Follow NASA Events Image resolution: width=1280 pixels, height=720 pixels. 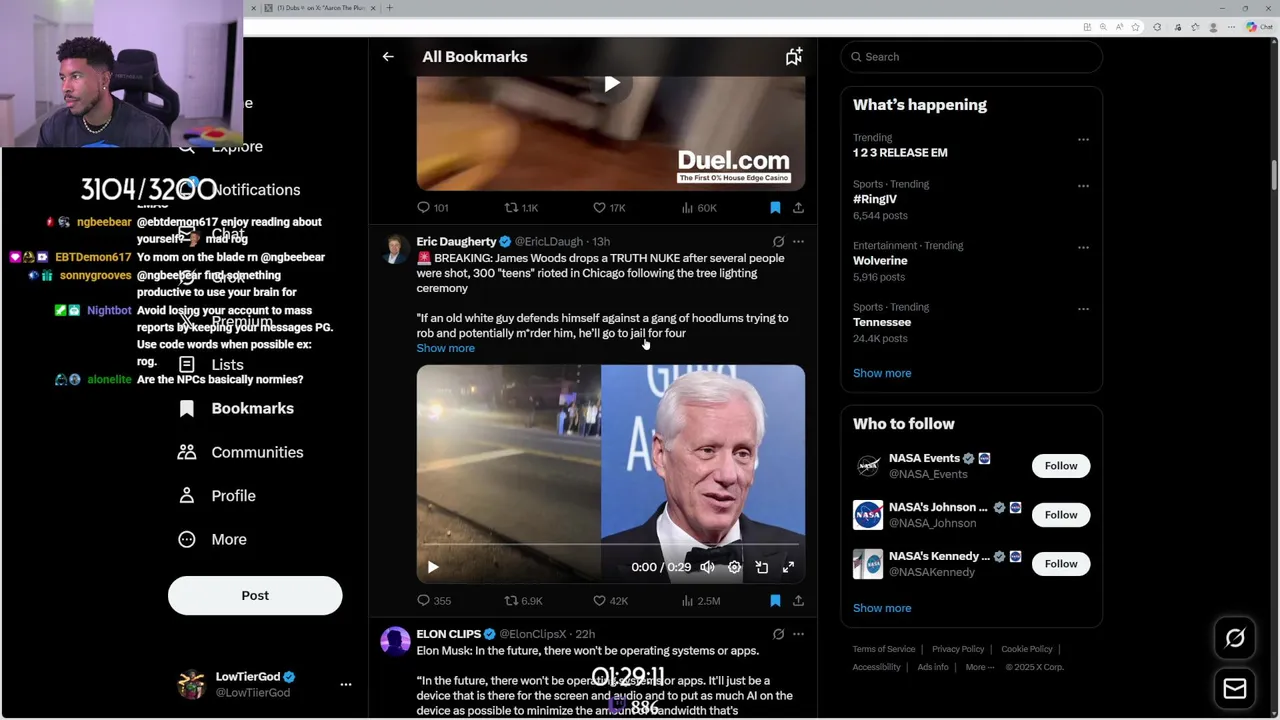tap(1061, 466)
